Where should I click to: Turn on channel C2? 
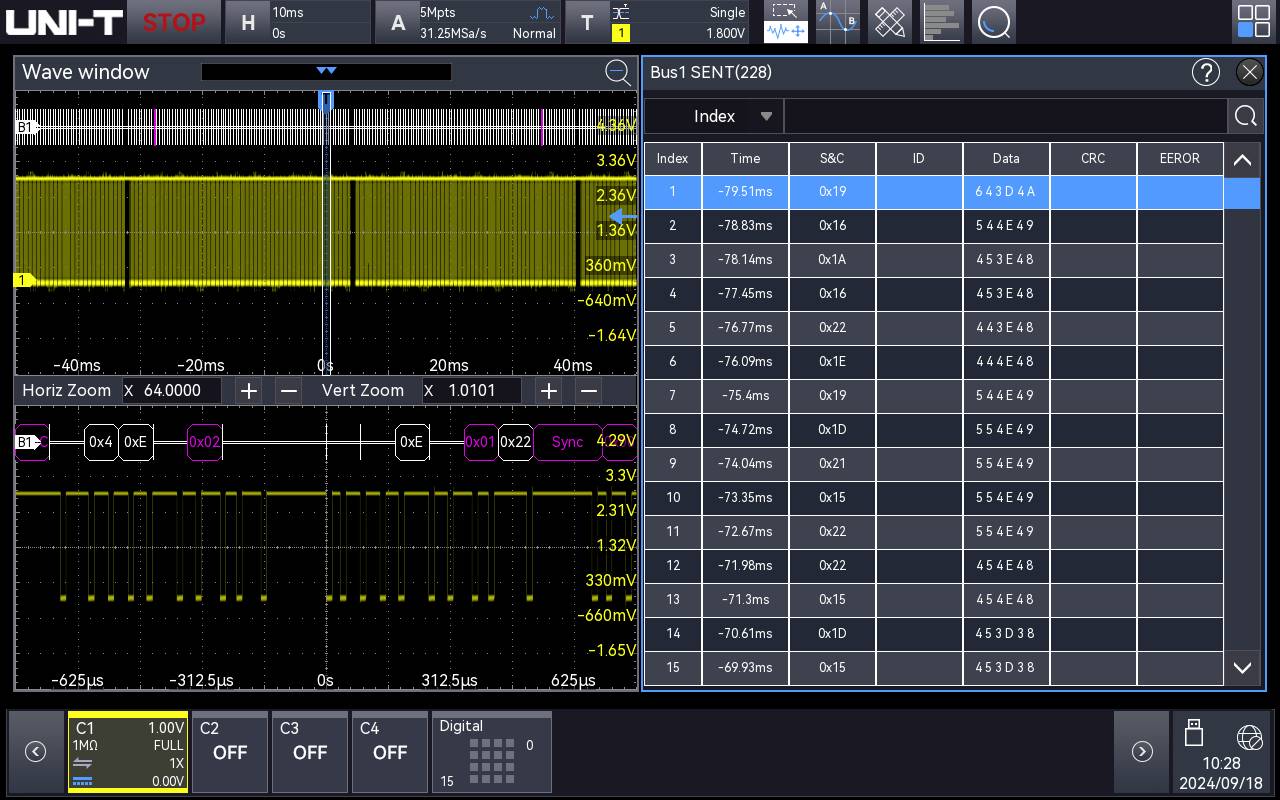(x=229, y=752)
